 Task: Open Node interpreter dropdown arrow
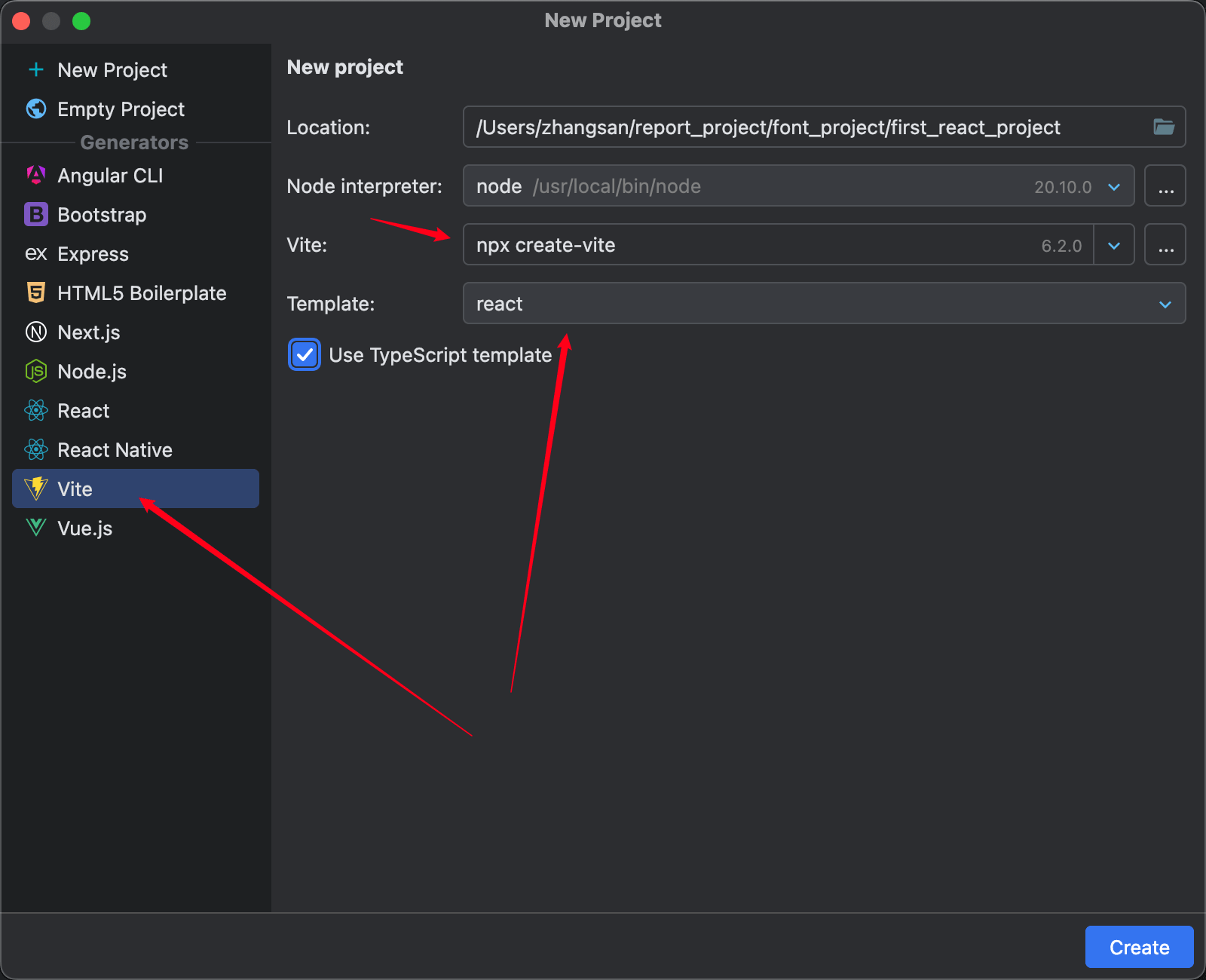pos(1114,187)
